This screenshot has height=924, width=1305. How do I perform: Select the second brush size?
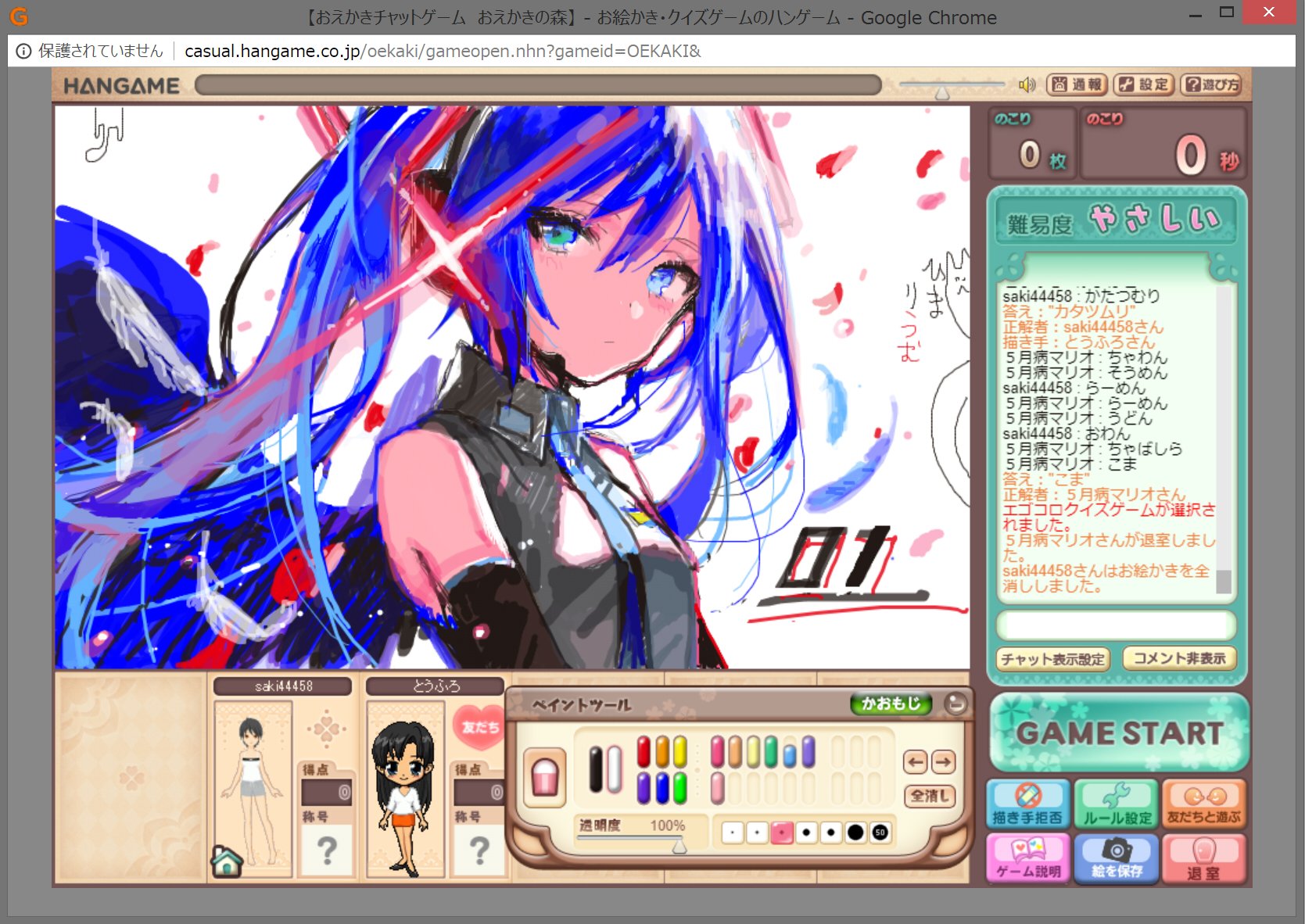click(757, 833)
